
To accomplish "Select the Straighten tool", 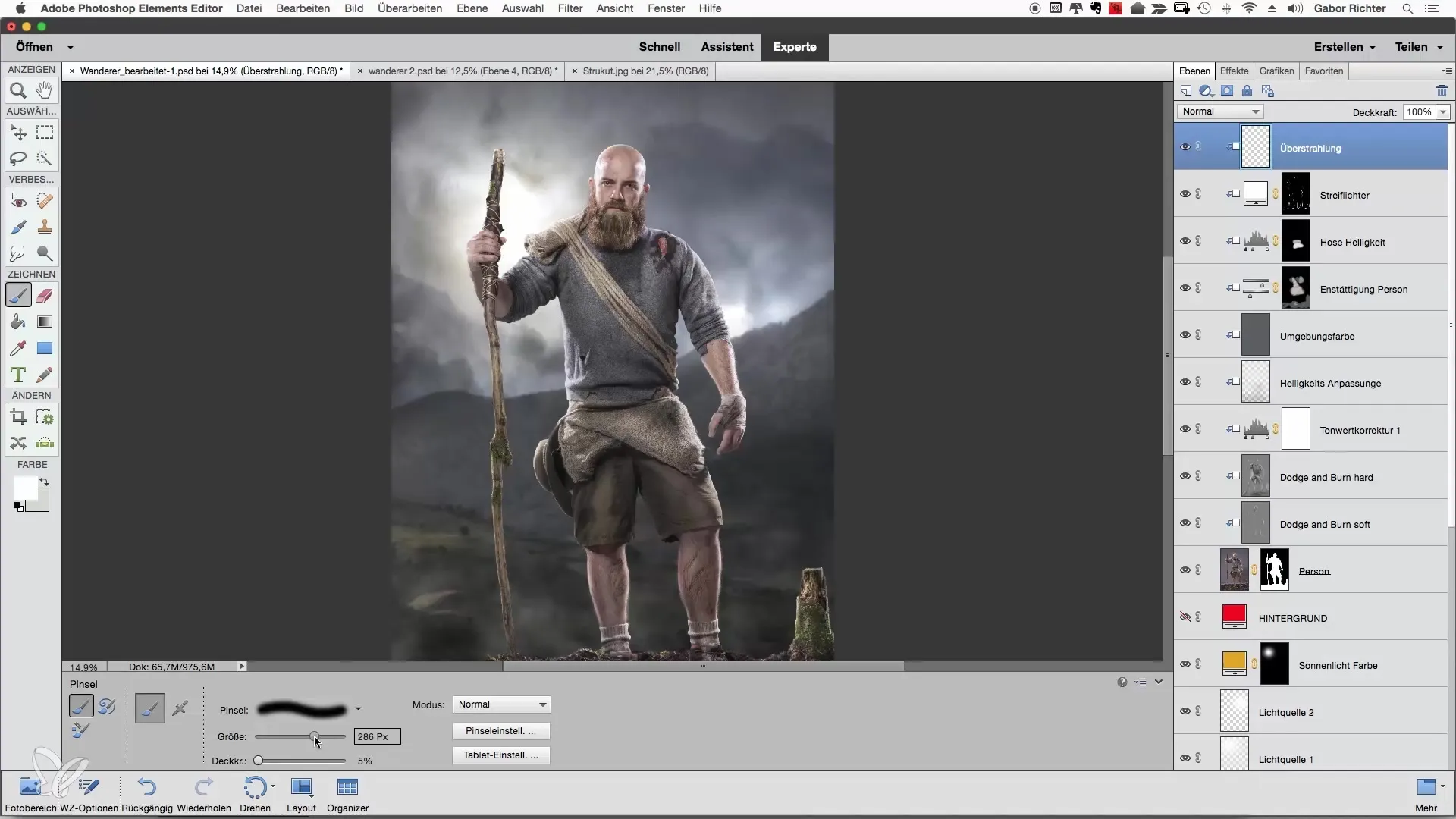I will pos(45,443).
